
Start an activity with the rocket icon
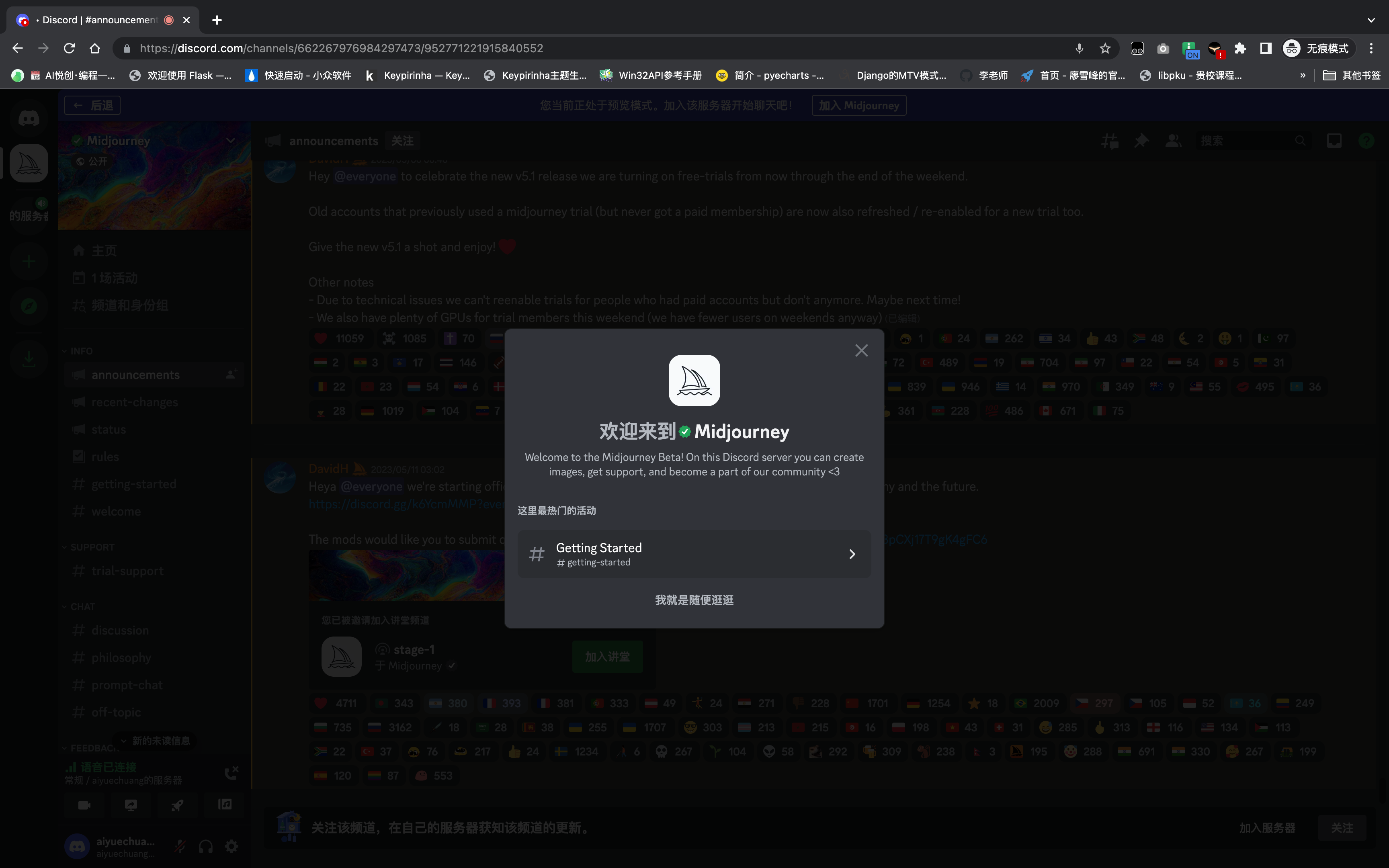point(178,805)
